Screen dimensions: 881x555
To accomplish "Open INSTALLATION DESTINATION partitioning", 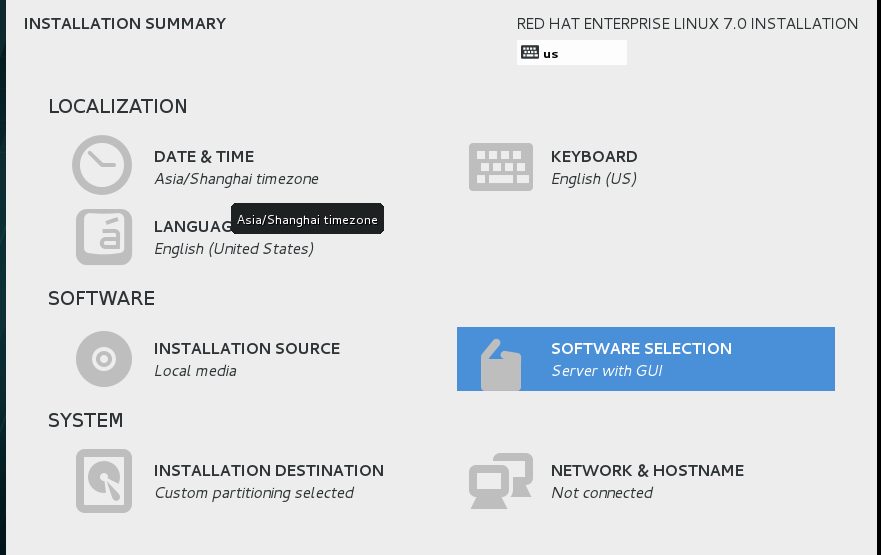I will click(269, 471).
